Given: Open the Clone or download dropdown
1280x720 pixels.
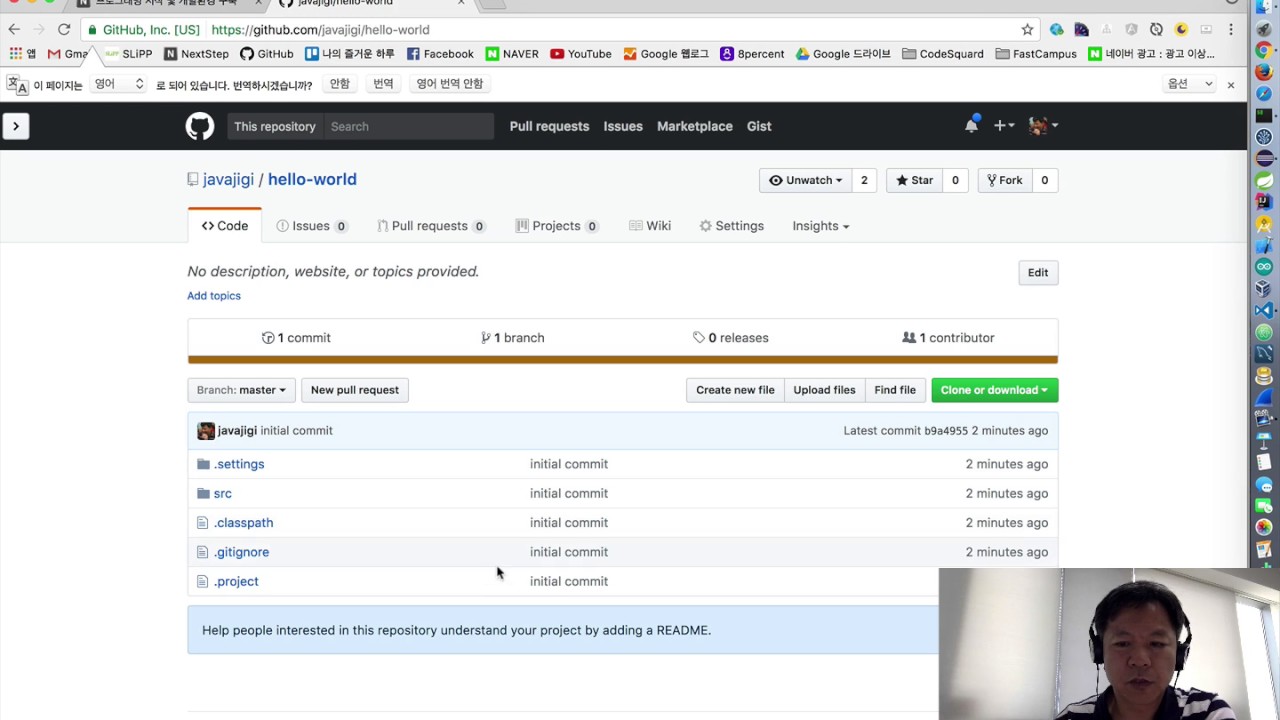Looking at the screenshot, I should tap(994, 390).
